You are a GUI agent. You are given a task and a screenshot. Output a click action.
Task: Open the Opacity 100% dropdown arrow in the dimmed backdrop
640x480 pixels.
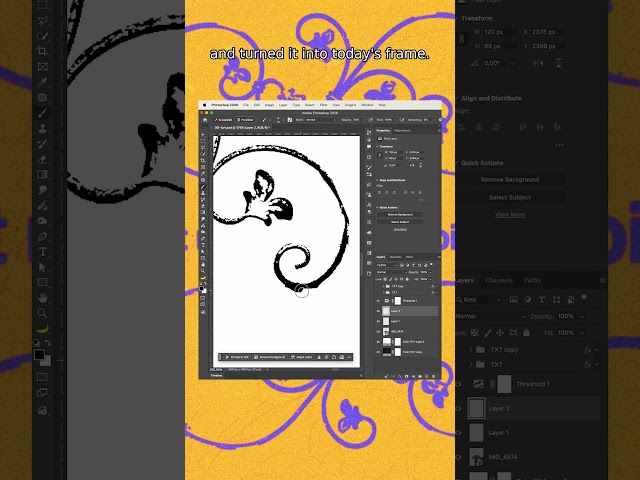(x=582, y=316)
